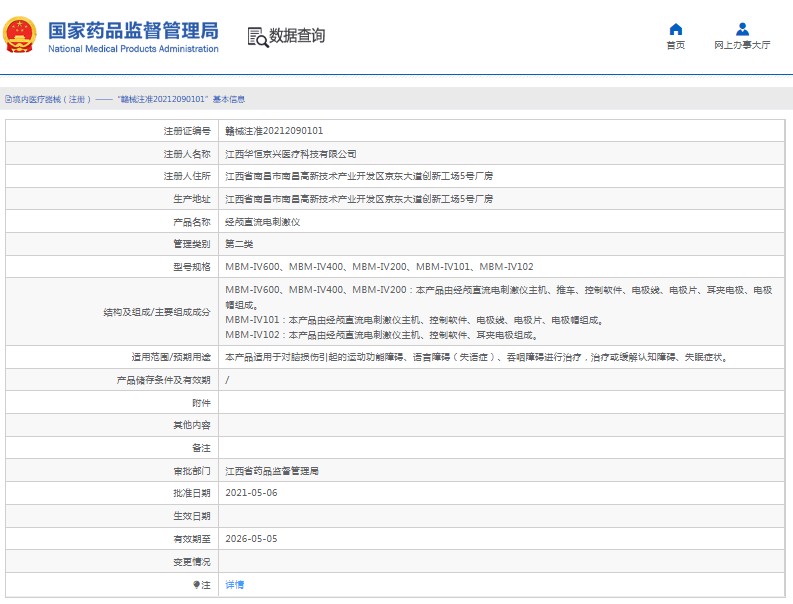
Task: Click the MBM-IV101 composition line
Action: point(414,320)
